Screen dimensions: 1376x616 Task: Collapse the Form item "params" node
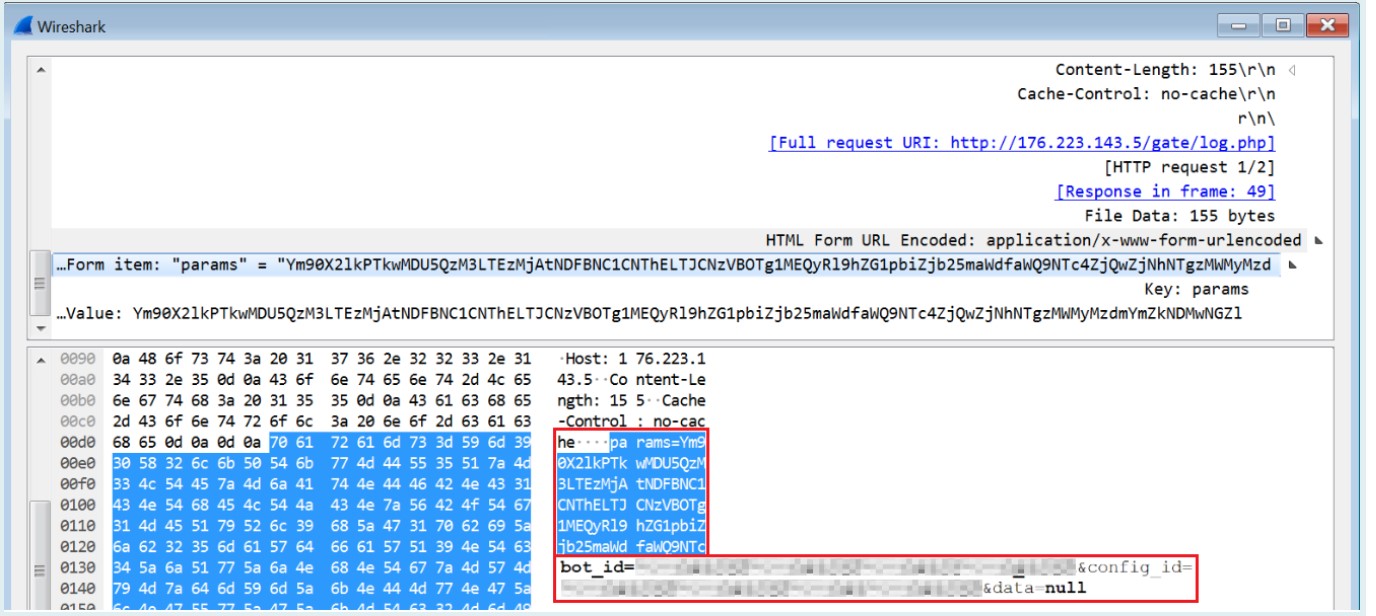pos(1291,266)
